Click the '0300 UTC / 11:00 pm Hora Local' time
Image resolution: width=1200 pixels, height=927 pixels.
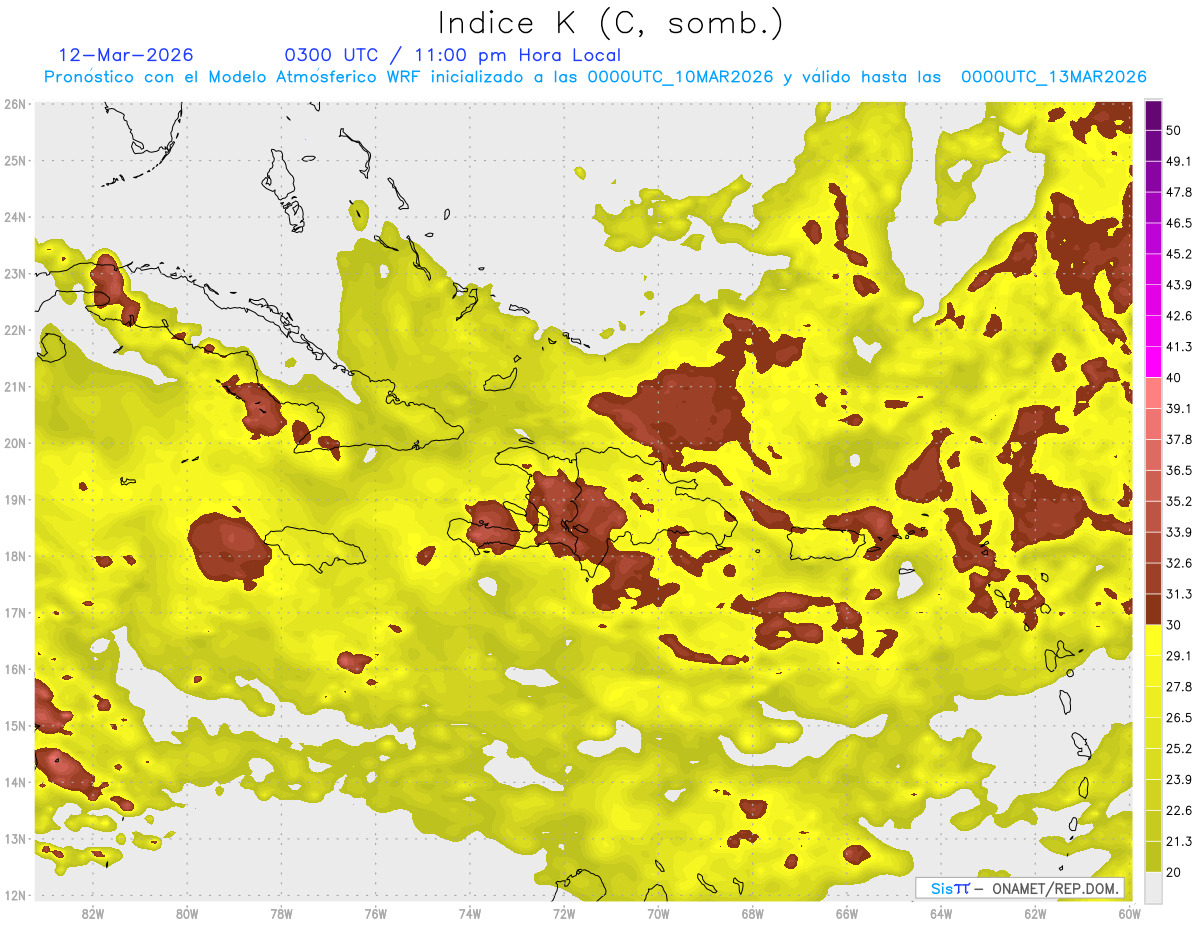[x=453, y=55]
